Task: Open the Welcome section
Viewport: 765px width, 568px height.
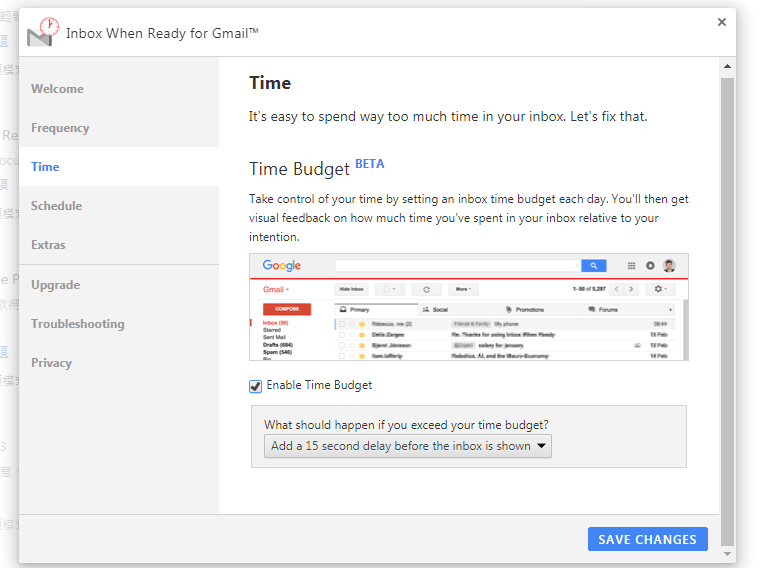Action: pos(57,89)
